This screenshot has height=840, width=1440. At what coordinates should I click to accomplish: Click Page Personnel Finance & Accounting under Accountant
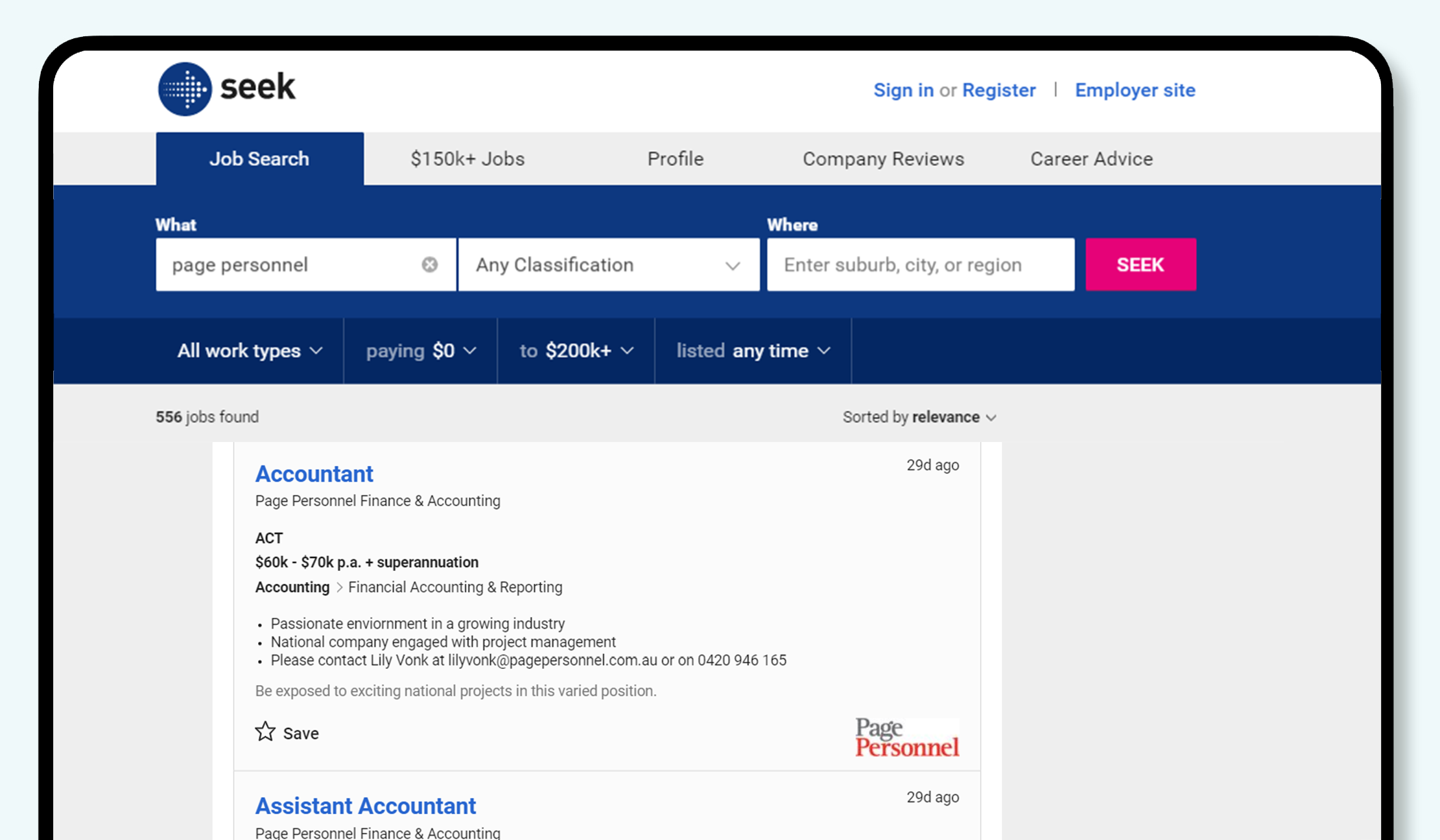click(x=378, y=501)
